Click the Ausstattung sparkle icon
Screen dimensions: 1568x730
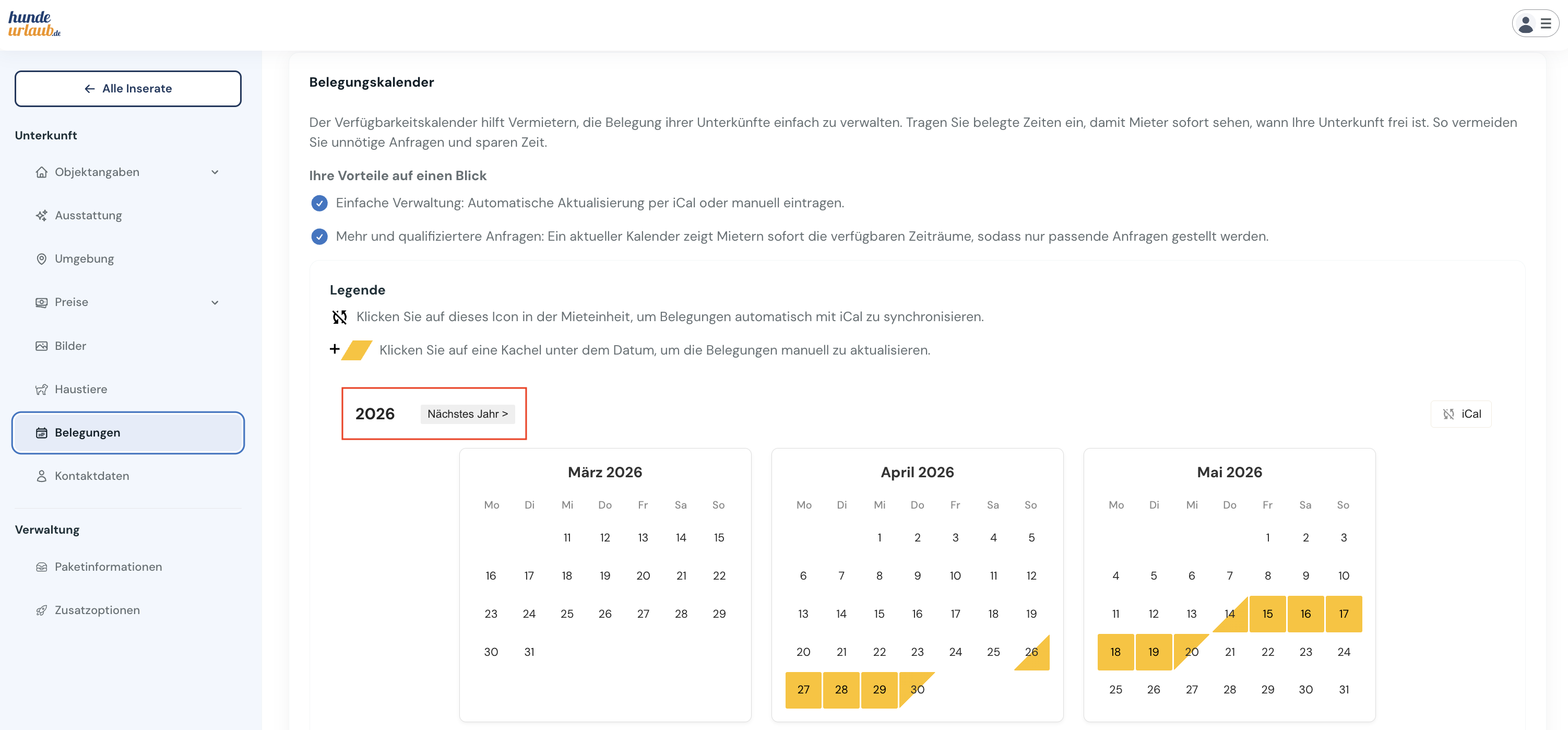tap(41, 216)
